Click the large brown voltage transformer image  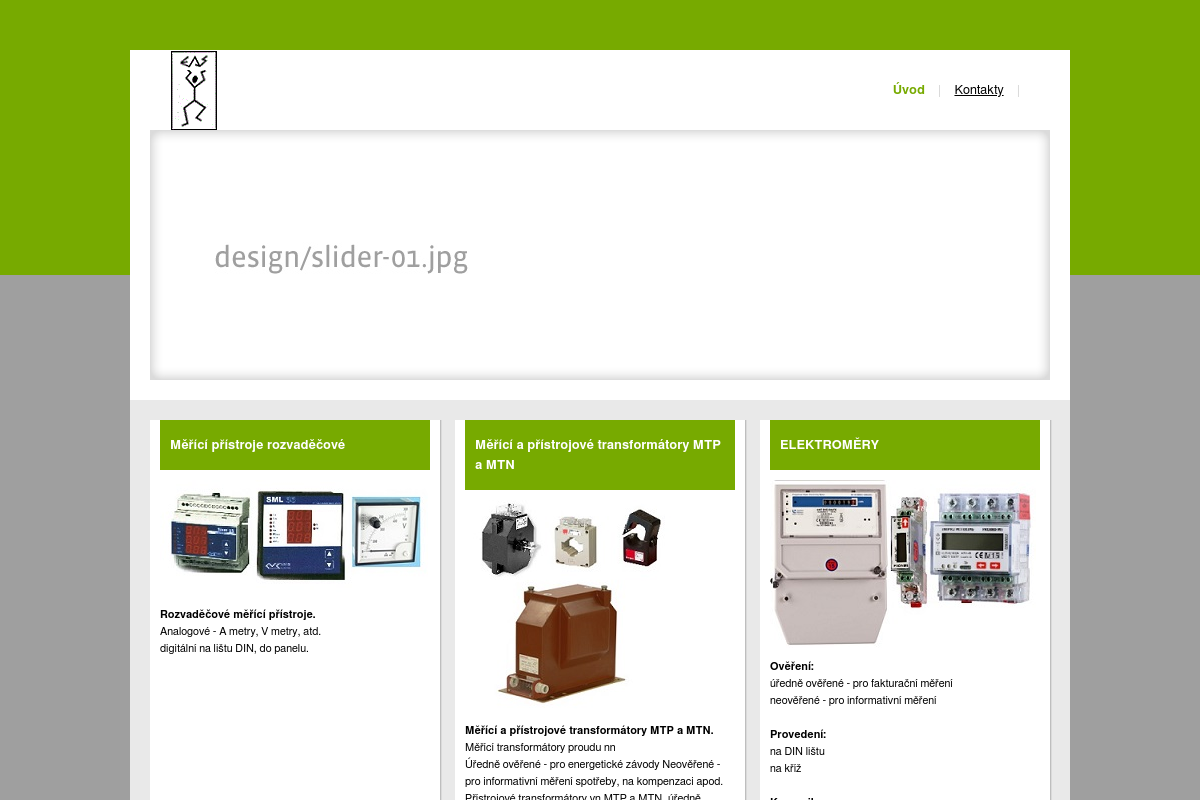[563, 643]
